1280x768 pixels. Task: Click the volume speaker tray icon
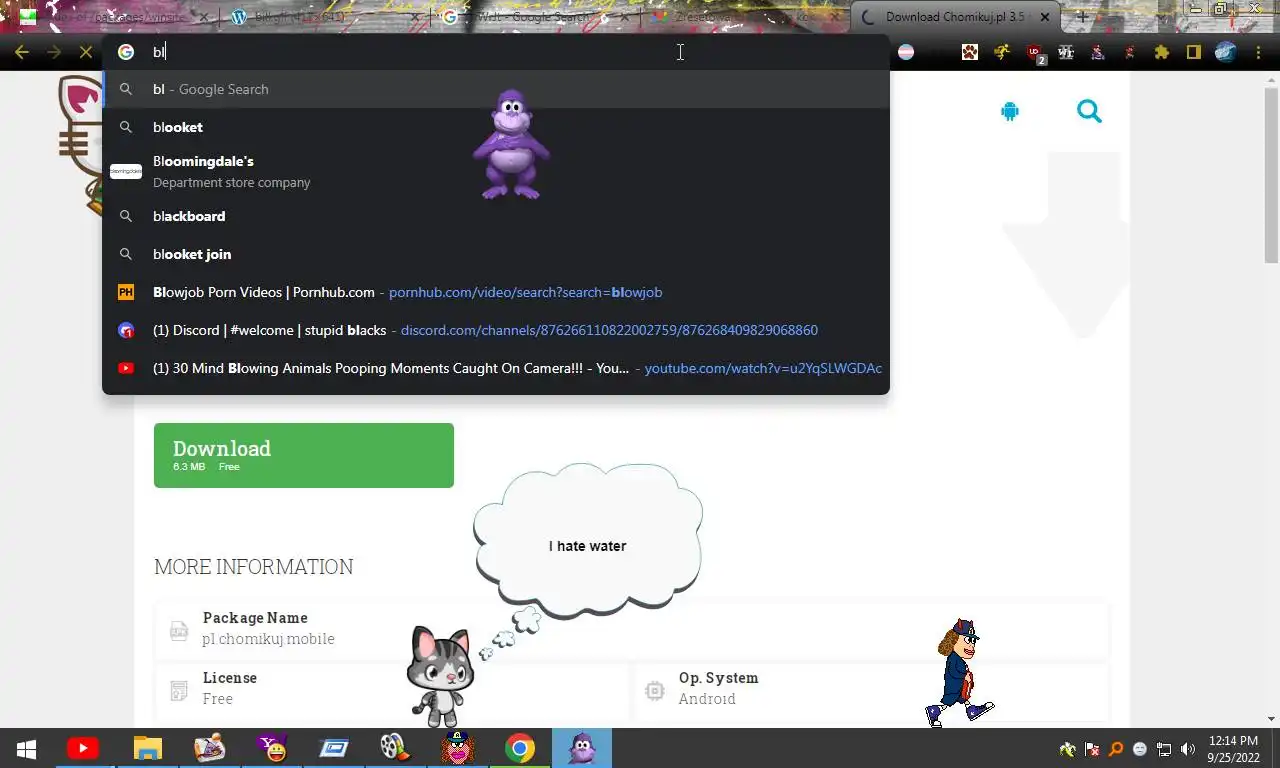point(1188,749)
